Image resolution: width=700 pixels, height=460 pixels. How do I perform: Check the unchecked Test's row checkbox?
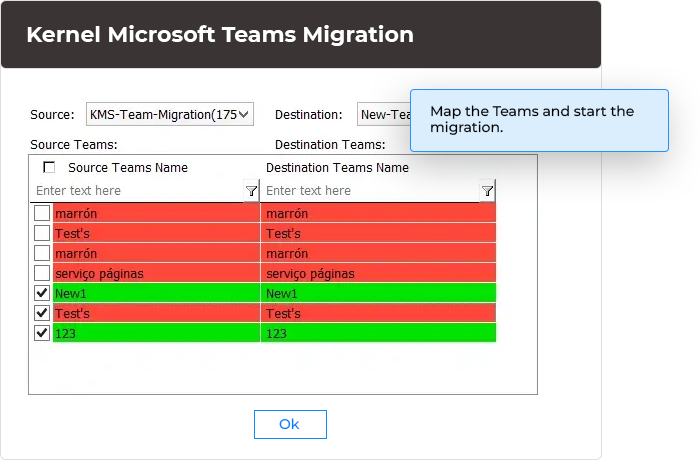[42, 233]
